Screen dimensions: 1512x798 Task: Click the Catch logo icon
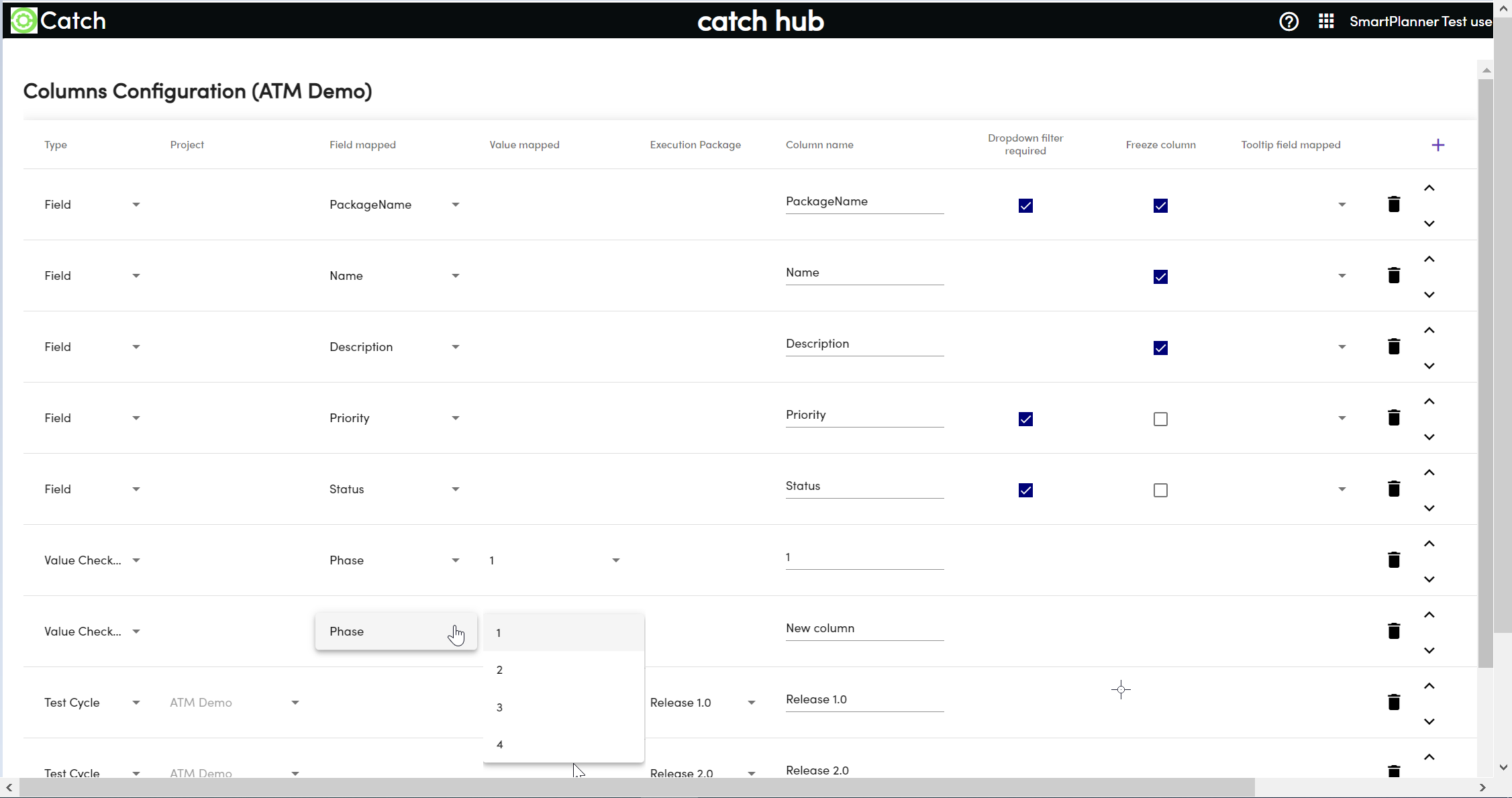(x=24, y=21)
